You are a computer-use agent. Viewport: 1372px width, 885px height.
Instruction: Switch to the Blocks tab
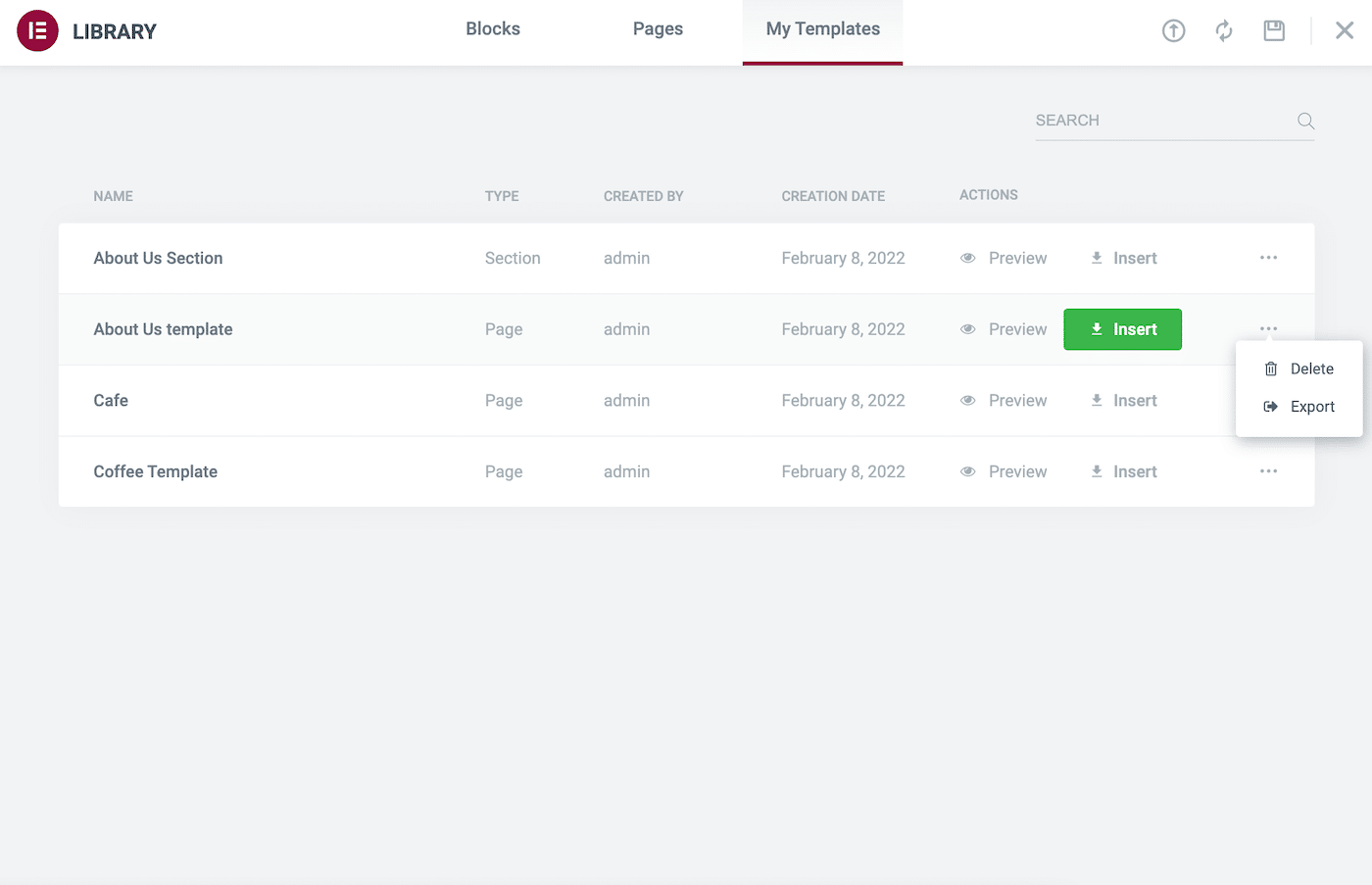(x=493, y=28)
